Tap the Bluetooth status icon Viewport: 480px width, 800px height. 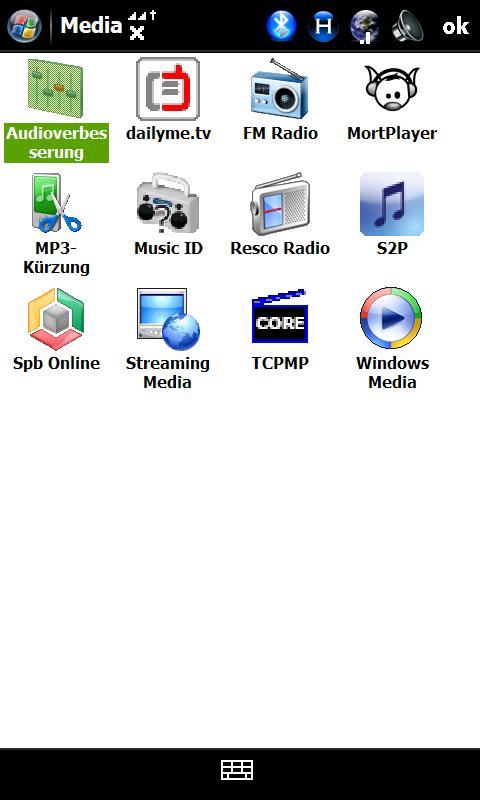point(282,26)
